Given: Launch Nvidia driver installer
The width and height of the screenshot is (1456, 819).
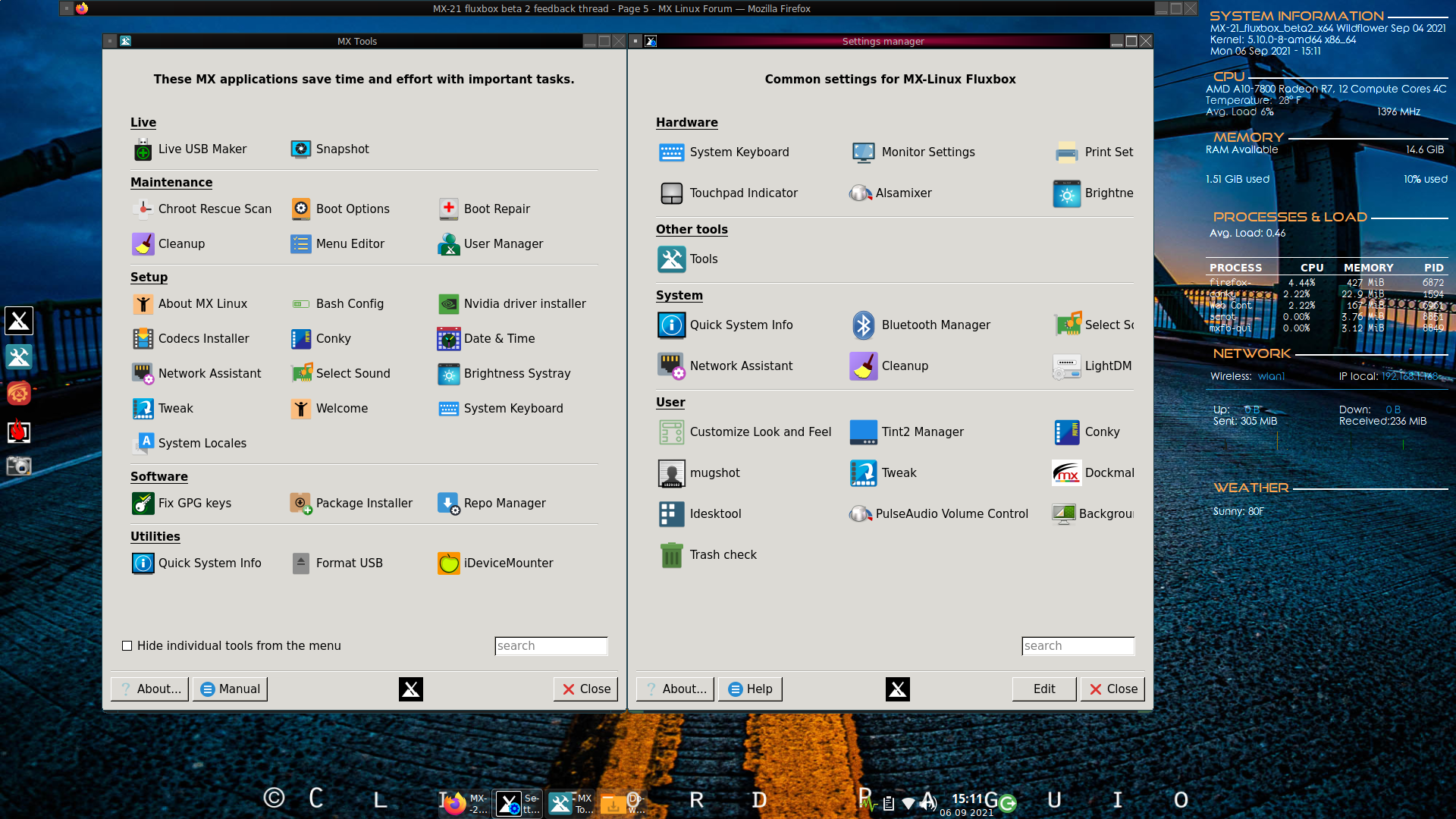Looking at the screenshot, I should tap(512, 303).
